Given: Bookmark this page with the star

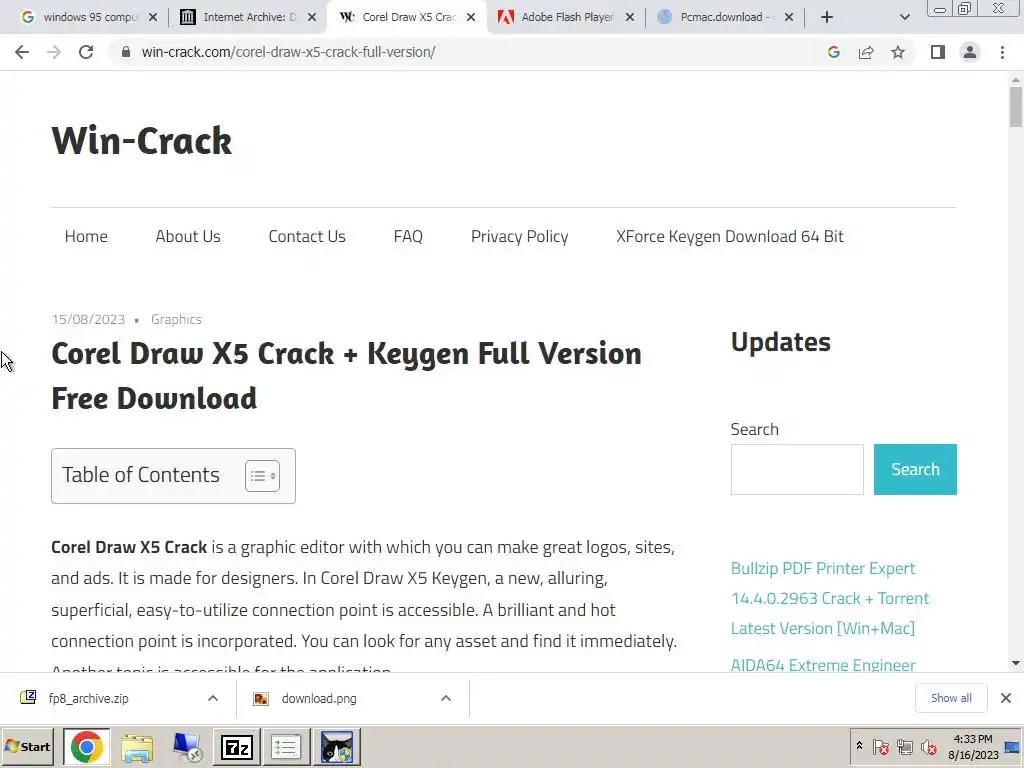Looking at the screenshot, I should click(898, 52).
